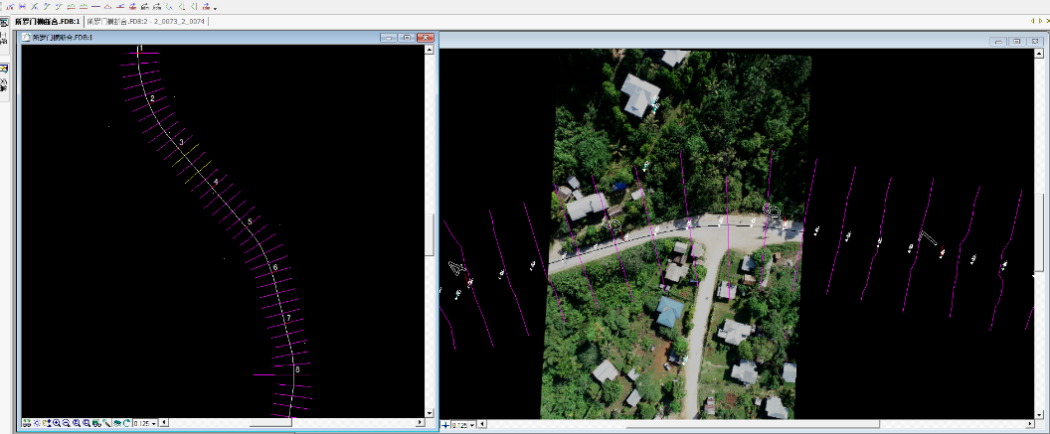Click the pan tool left of the zoom-in magnifier
The width and height of the screenshot is (1050, 434).
(x=46, y=423)
